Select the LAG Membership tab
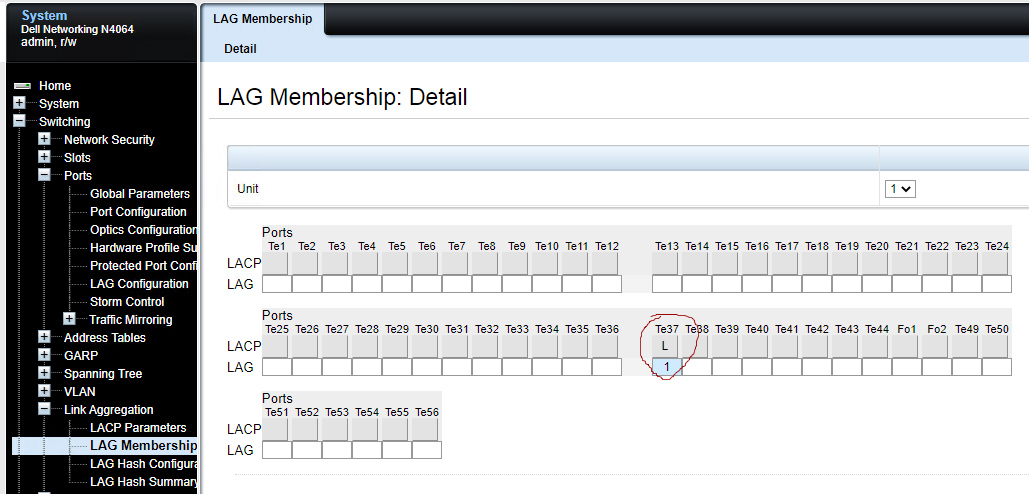Screen dimensions: 1029x494 tap(262, 18)
